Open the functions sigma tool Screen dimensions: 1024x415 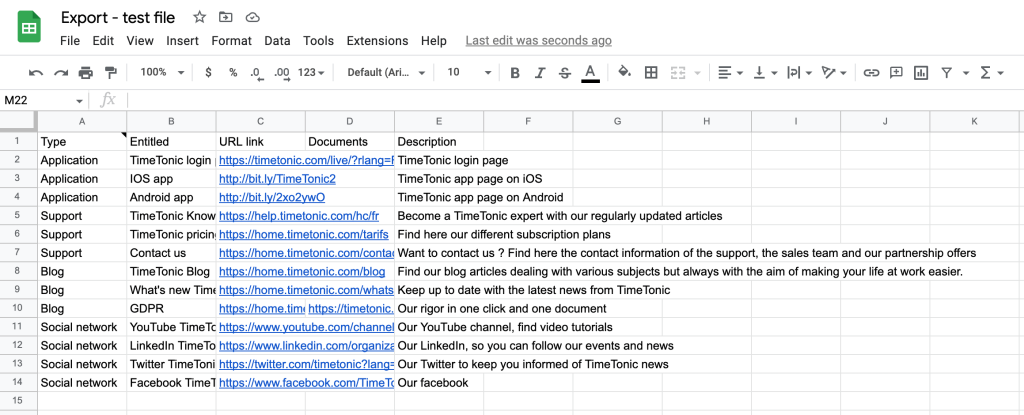click(x=986, y=73)
